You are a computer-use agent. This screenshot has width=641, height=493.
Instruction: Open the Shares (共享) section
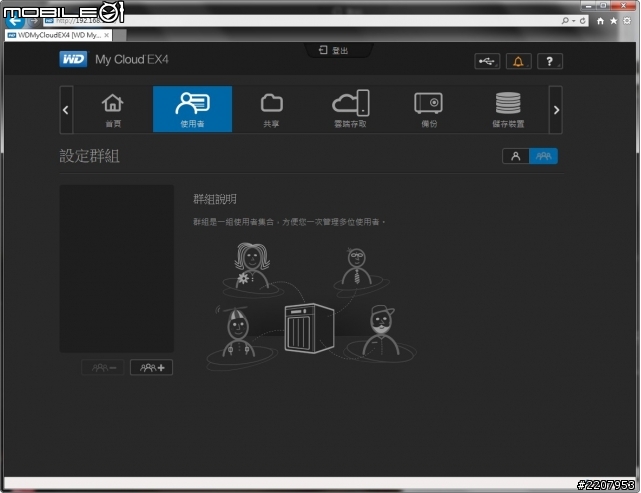click(271, 110)
